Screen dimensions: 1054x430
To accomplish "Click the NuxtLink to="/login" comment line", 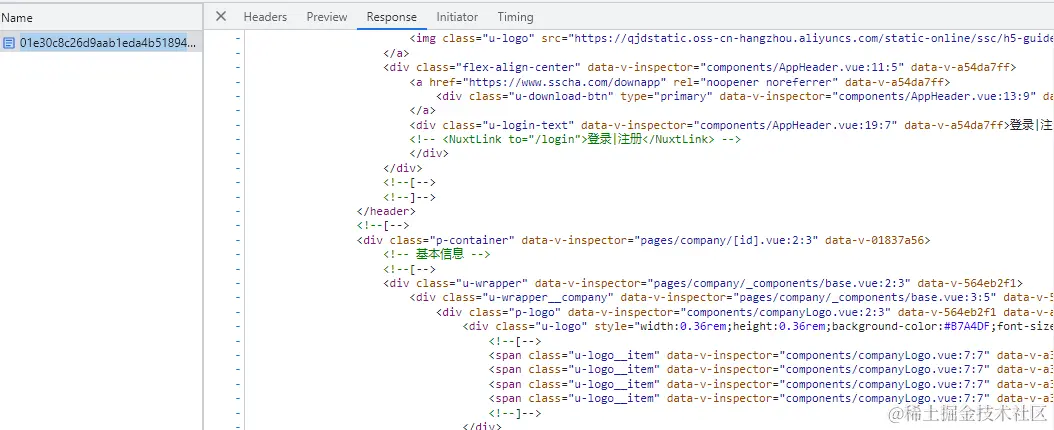I will coord(575,139).
